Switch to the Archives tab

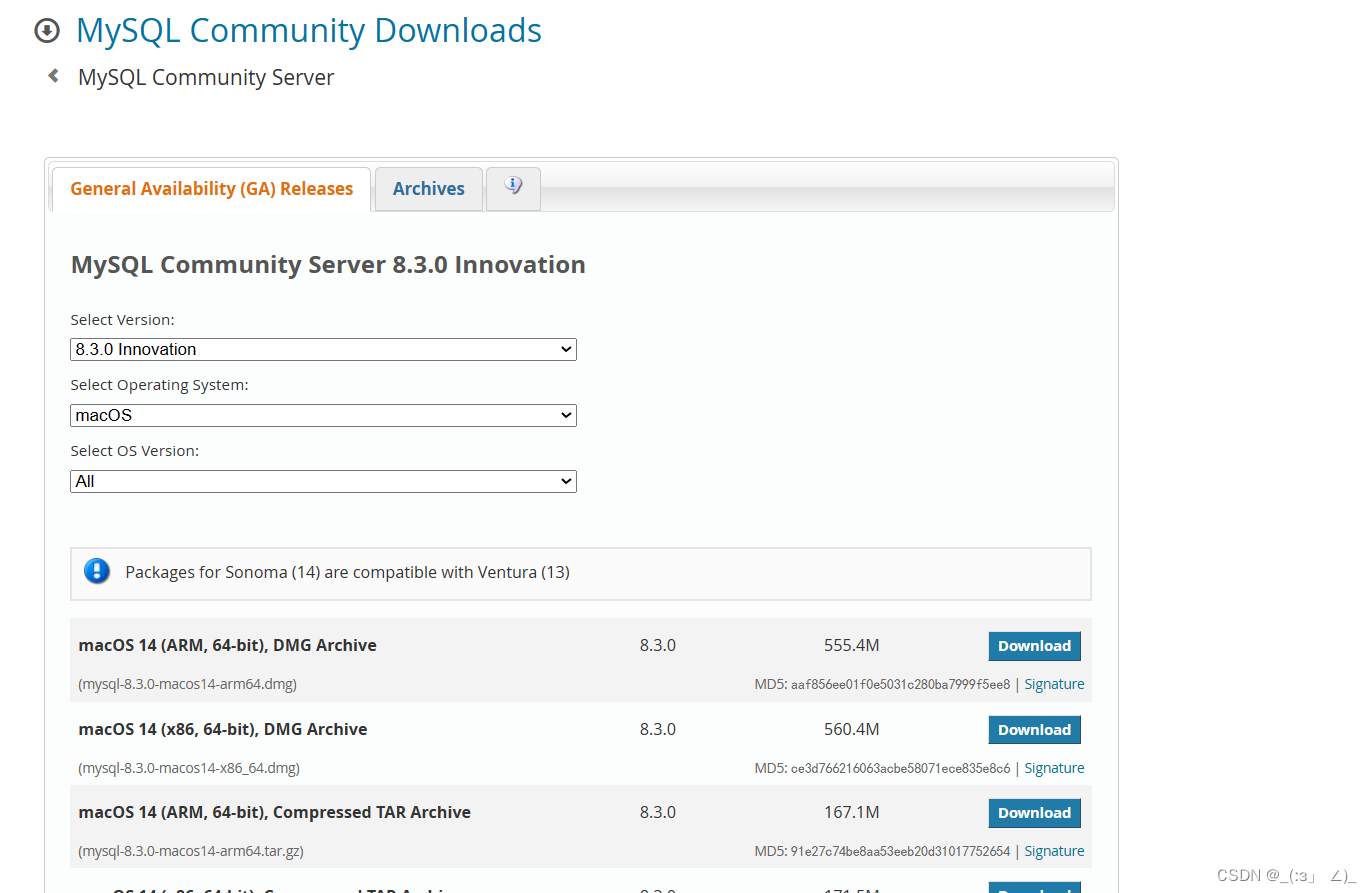[x=428, y=189]
